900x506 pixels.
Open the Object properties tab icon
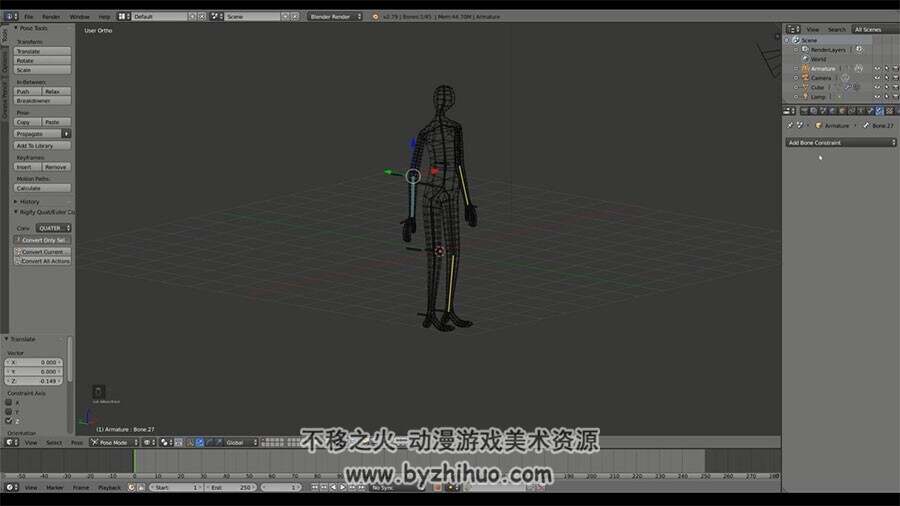[x=843, y=111]
